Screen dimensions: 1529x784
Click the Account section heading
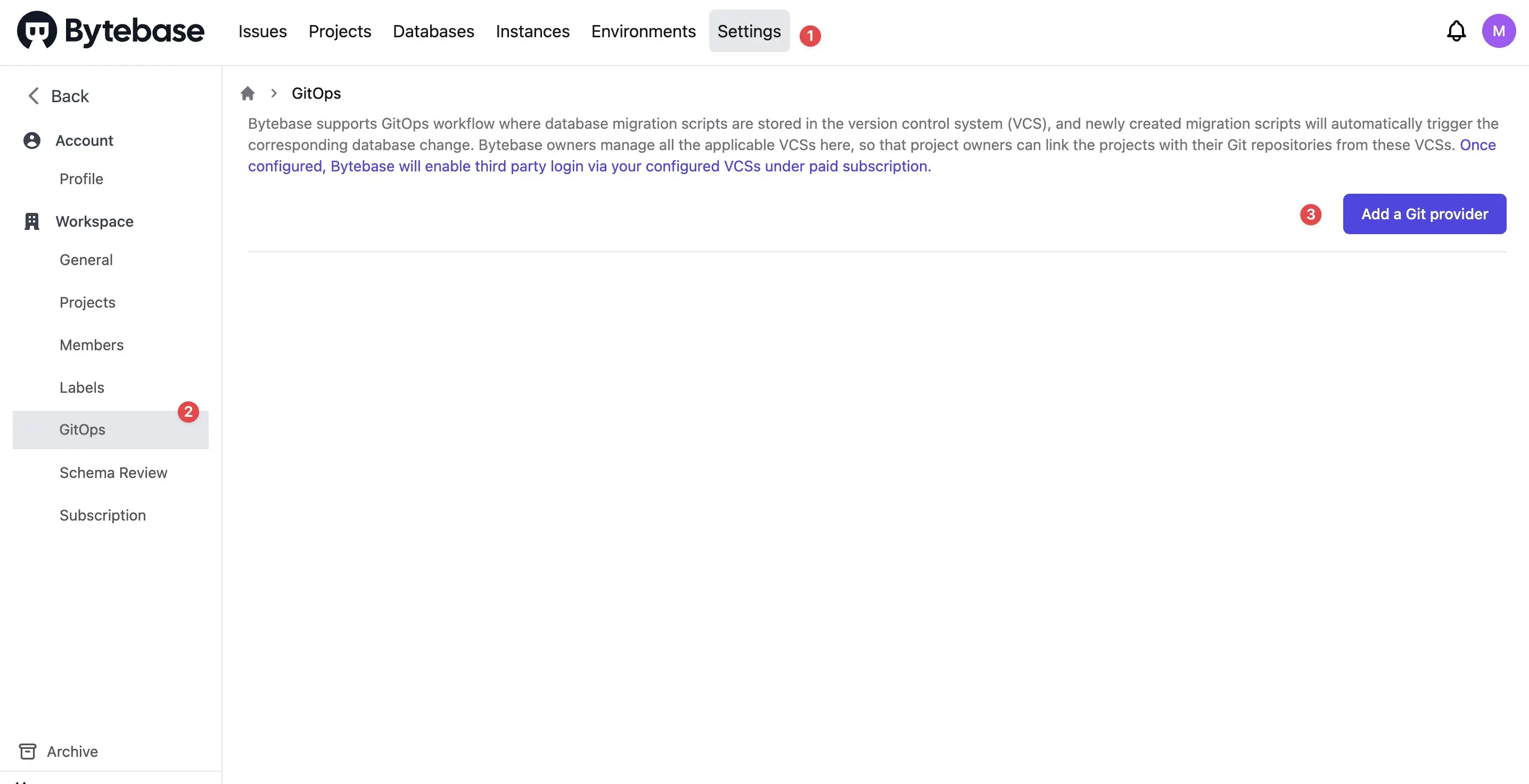click(84, 141)
